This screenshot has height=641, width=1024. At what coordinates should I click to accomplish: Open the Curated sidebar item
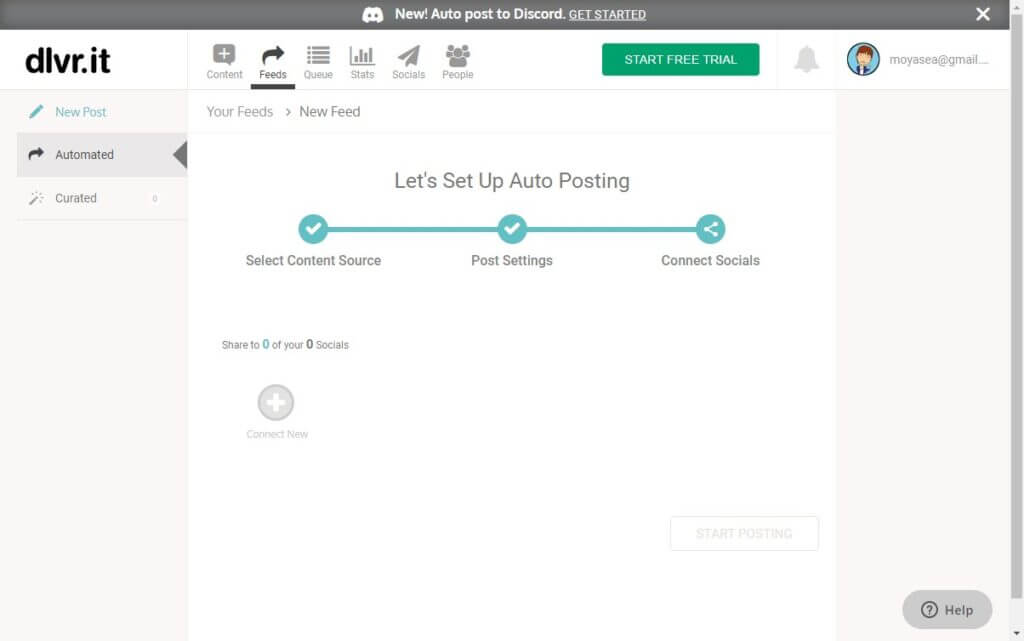point(76,198)
